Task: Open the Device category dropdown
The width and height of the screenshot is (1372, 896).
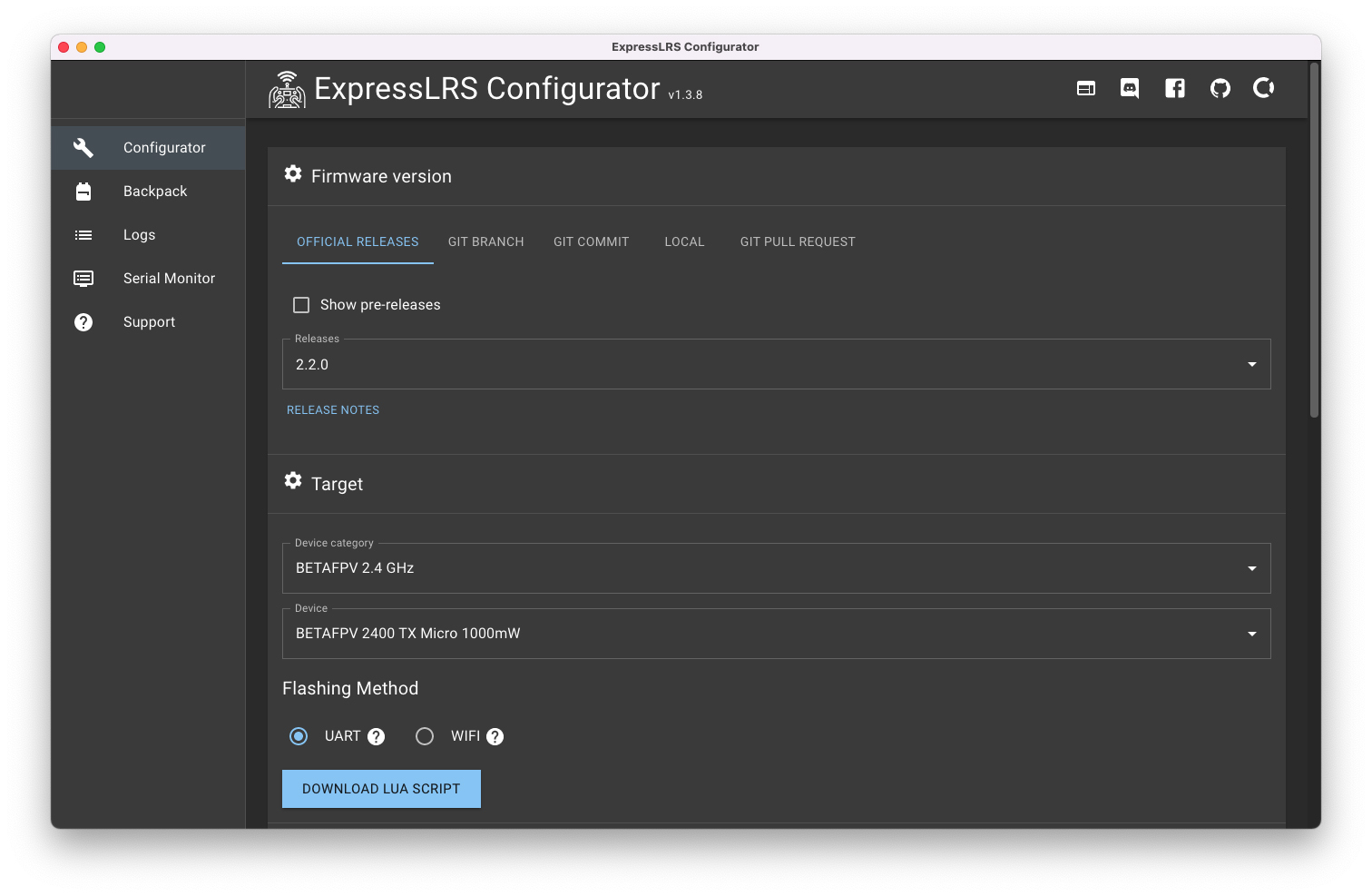Action: pyautogui.click(x=777, y=568)
